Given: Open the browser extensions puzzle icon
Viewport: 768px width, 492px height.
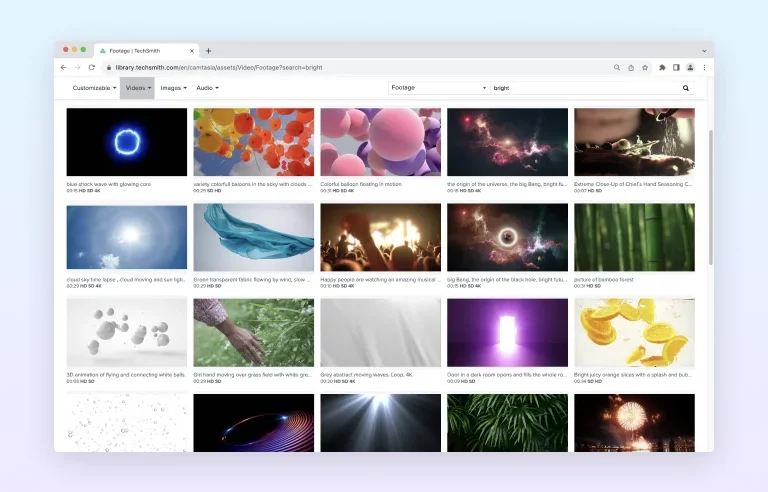Looking at the screenshot, I should [662, 68].
